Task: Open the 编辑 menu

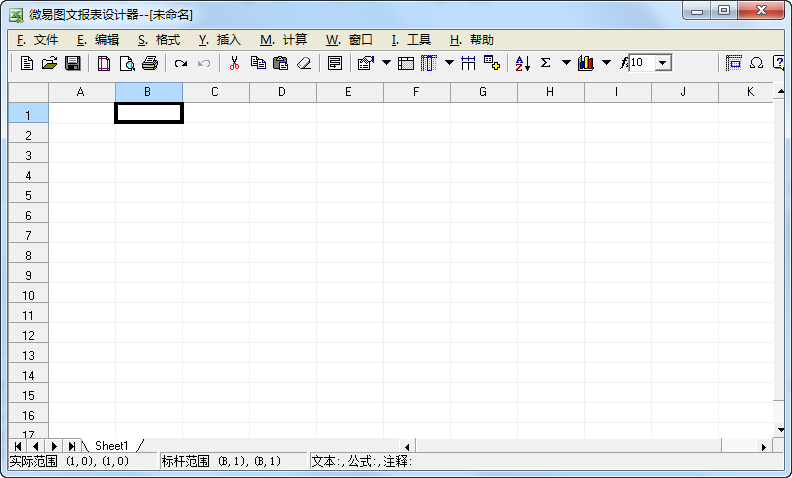Action: coord(98,40)
